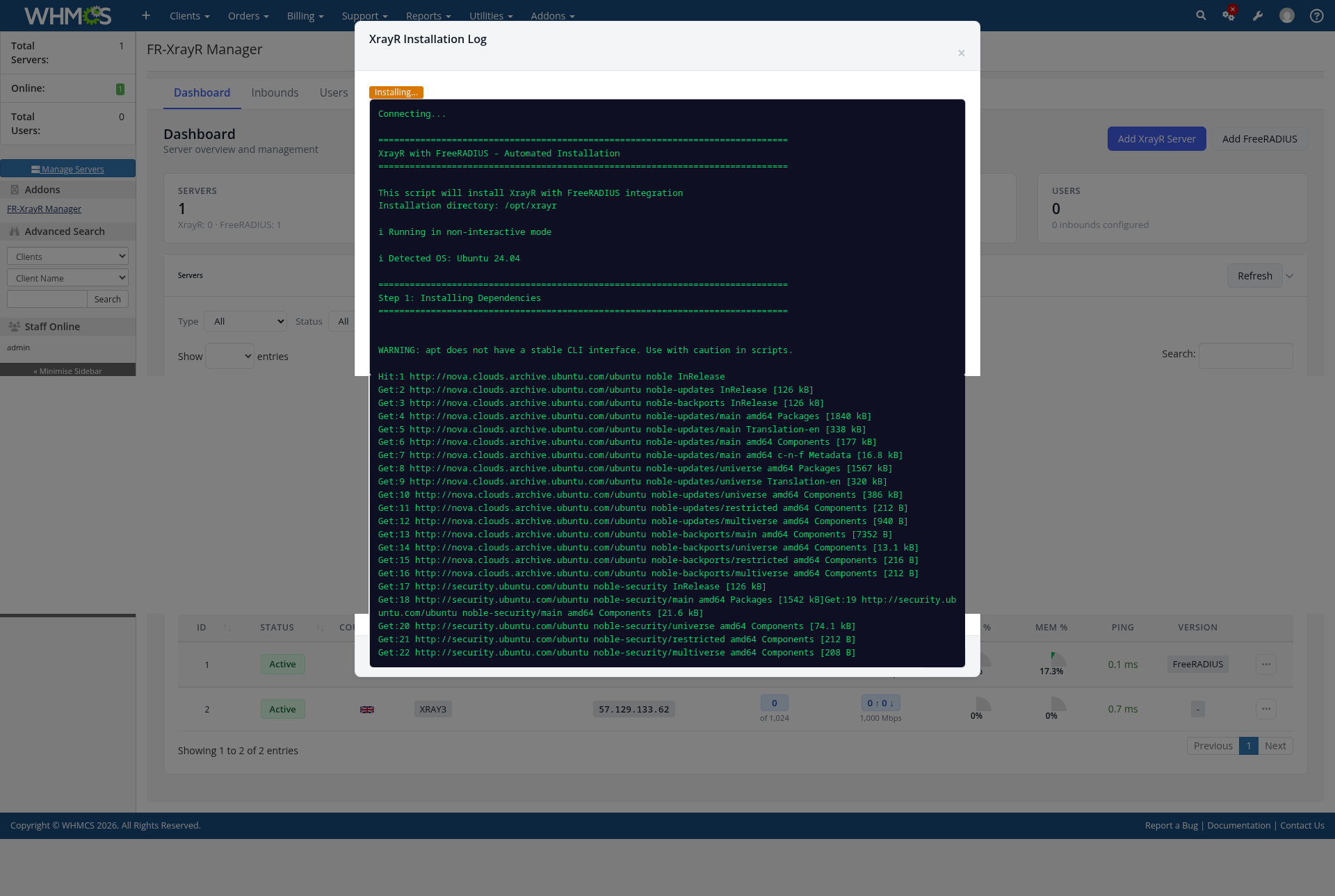Close the XrayR Installation Log dialog
This screenshot has height=896, width=1335.
962,54
